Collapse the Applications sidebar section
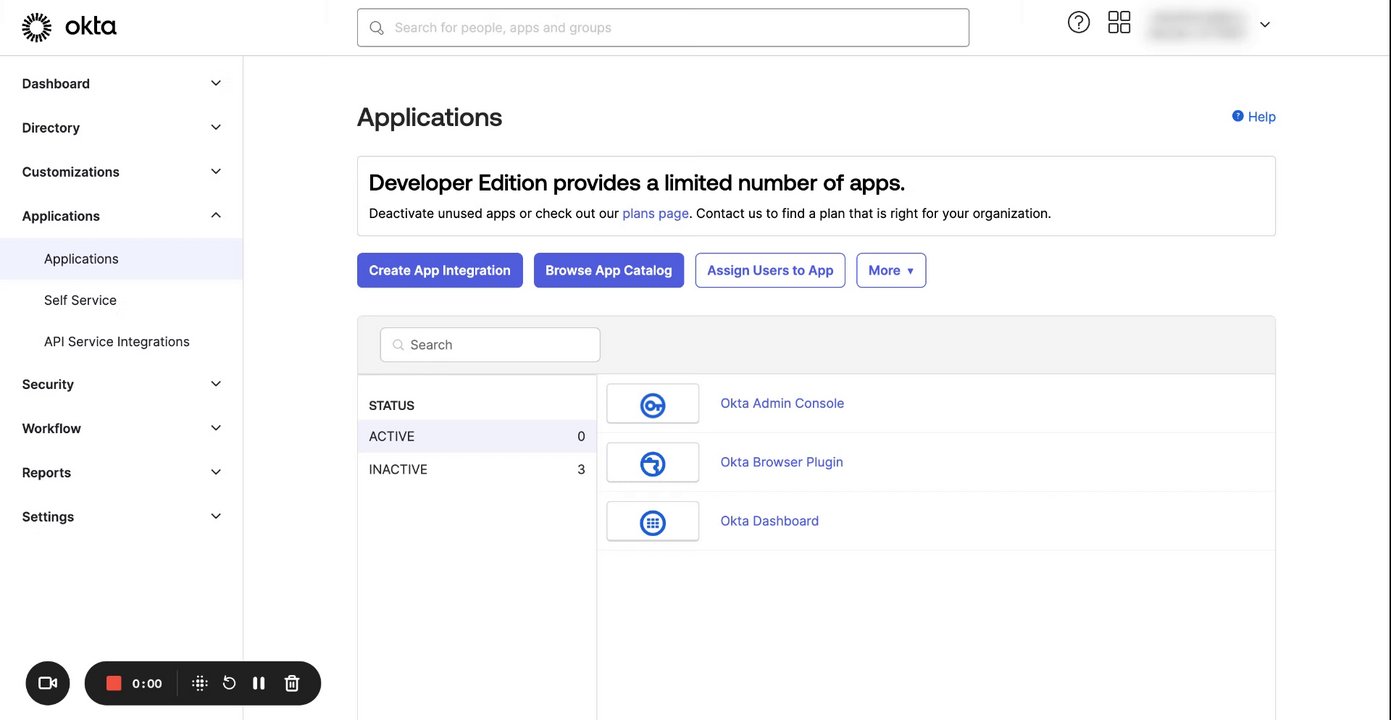This screenshot has height=720, width=1391. [215, 216]
